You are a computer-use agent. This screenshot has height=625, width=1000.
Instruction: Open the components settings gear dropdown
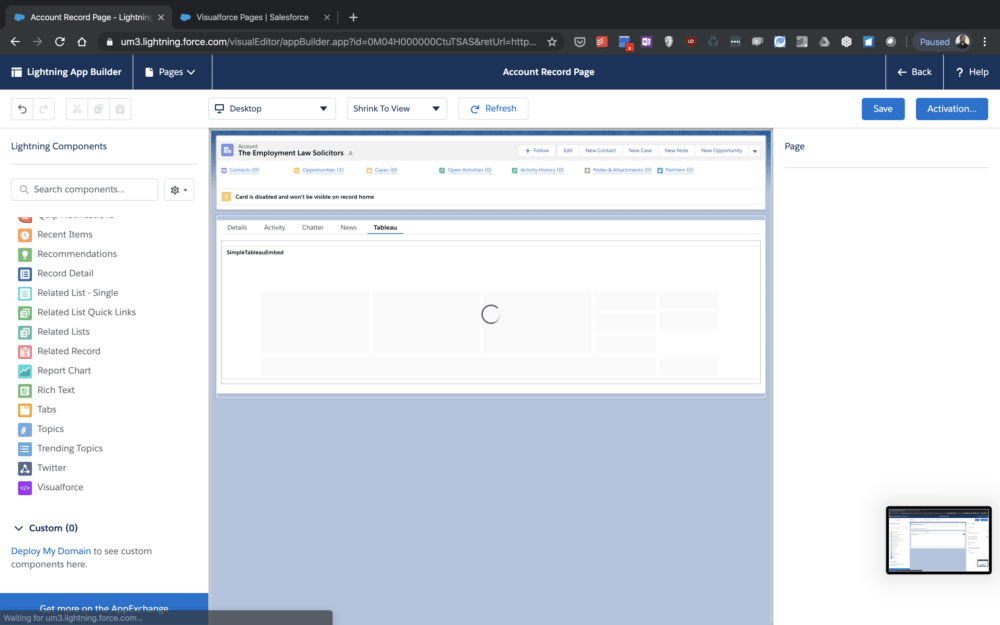click(x=179, y=190)
